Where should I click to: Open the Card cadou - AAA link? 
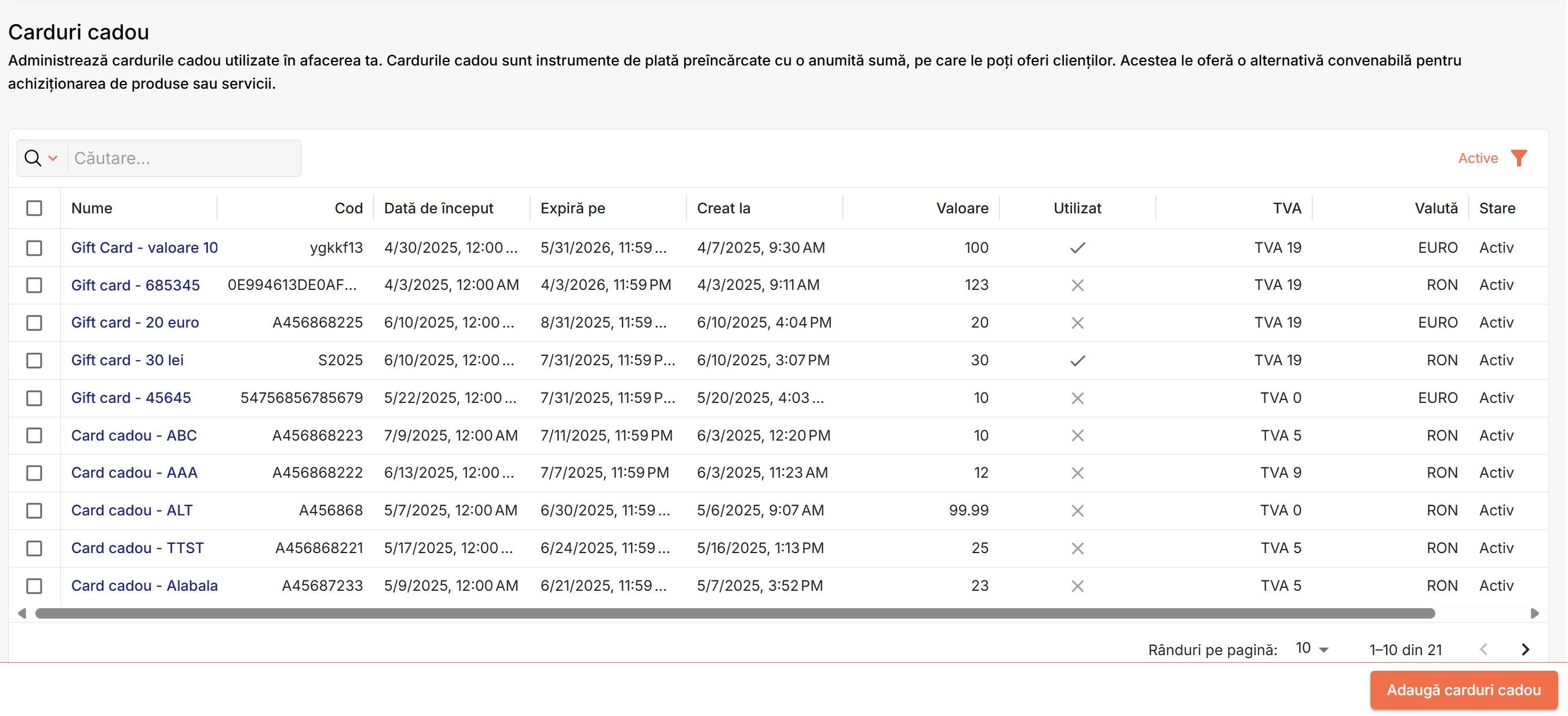pos(134,473)
